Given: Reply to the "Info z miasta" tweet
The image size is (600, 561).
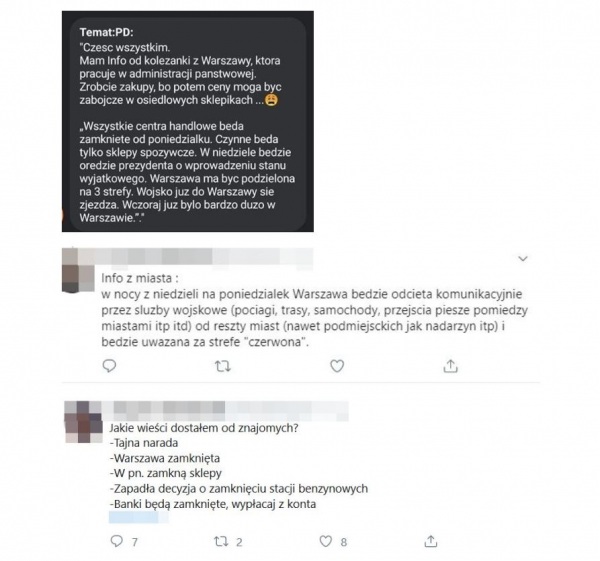Looking at the screenshot, I should 109,366.
